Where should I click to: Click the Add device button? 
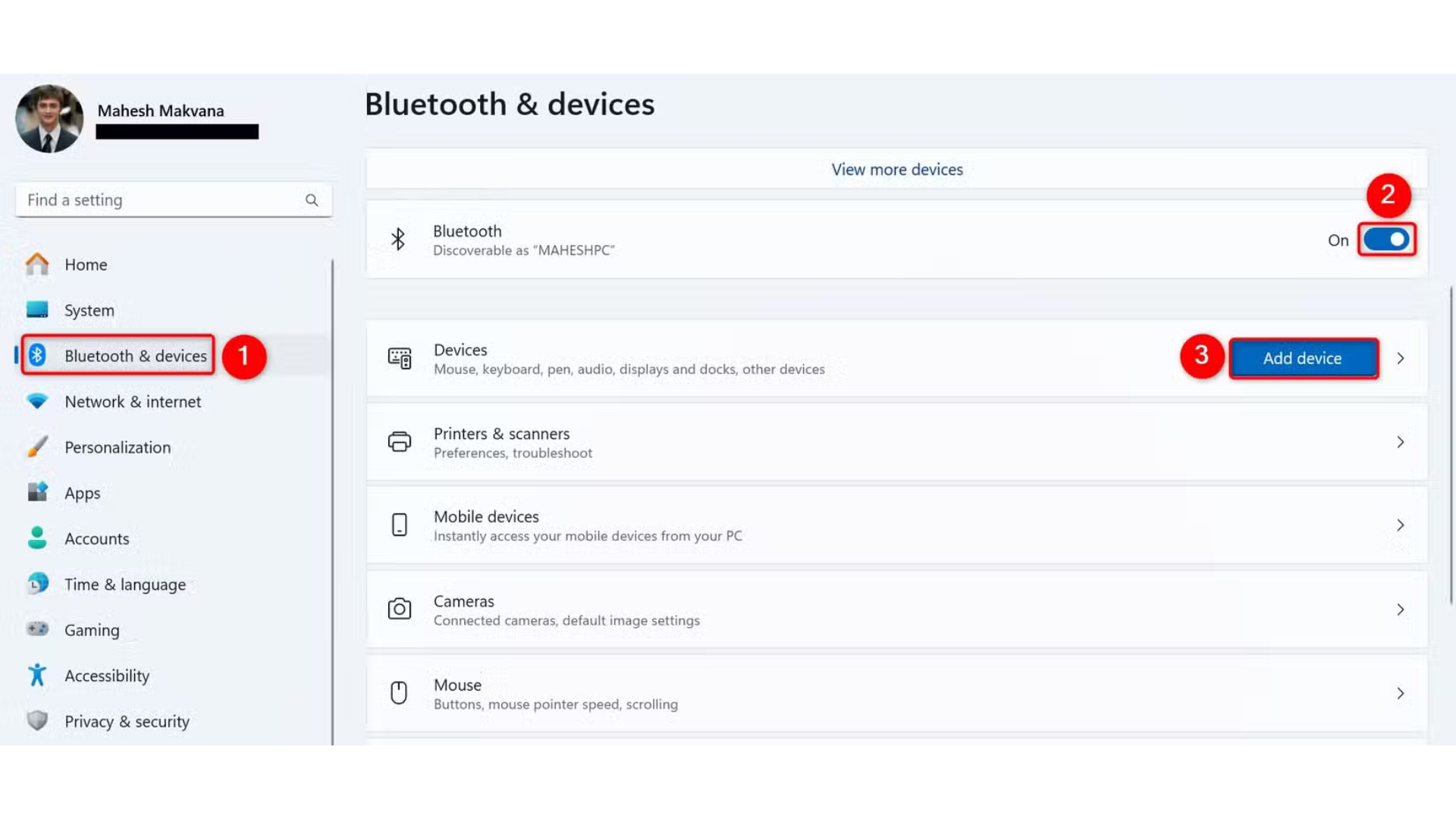pyautogui.click(x=1303, y=358)
